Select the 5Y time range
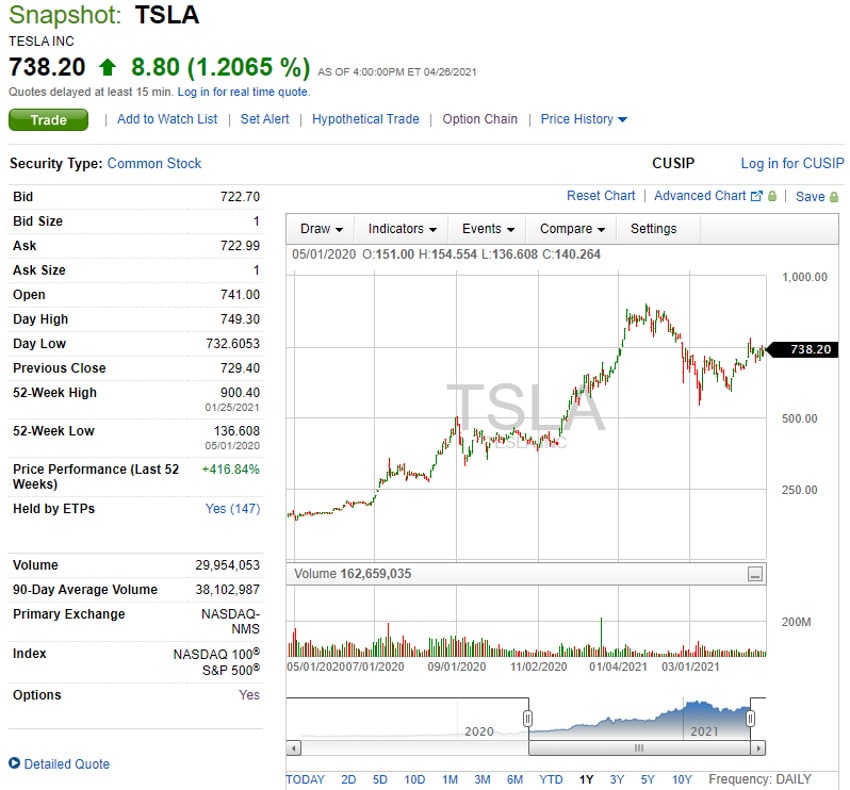The image size is (850, 790). 648,780
